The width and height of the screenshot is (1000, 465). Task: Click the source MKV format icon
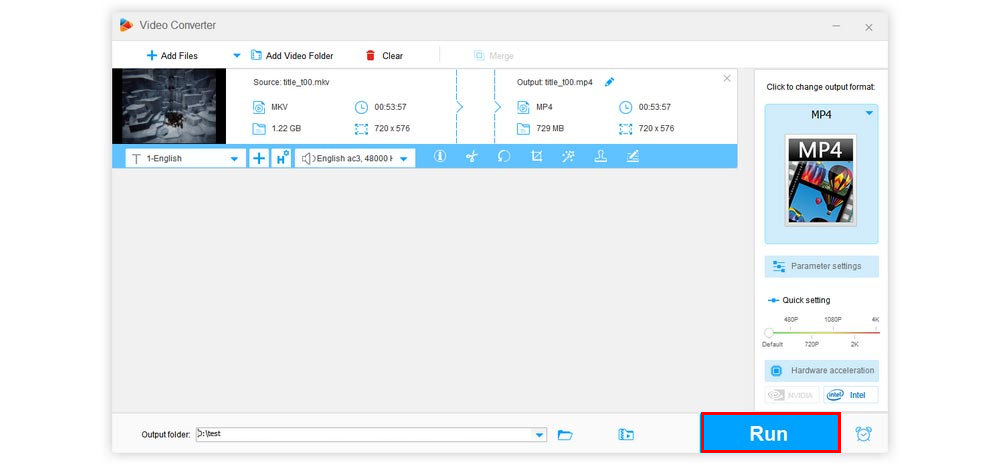tap(258, 107)
